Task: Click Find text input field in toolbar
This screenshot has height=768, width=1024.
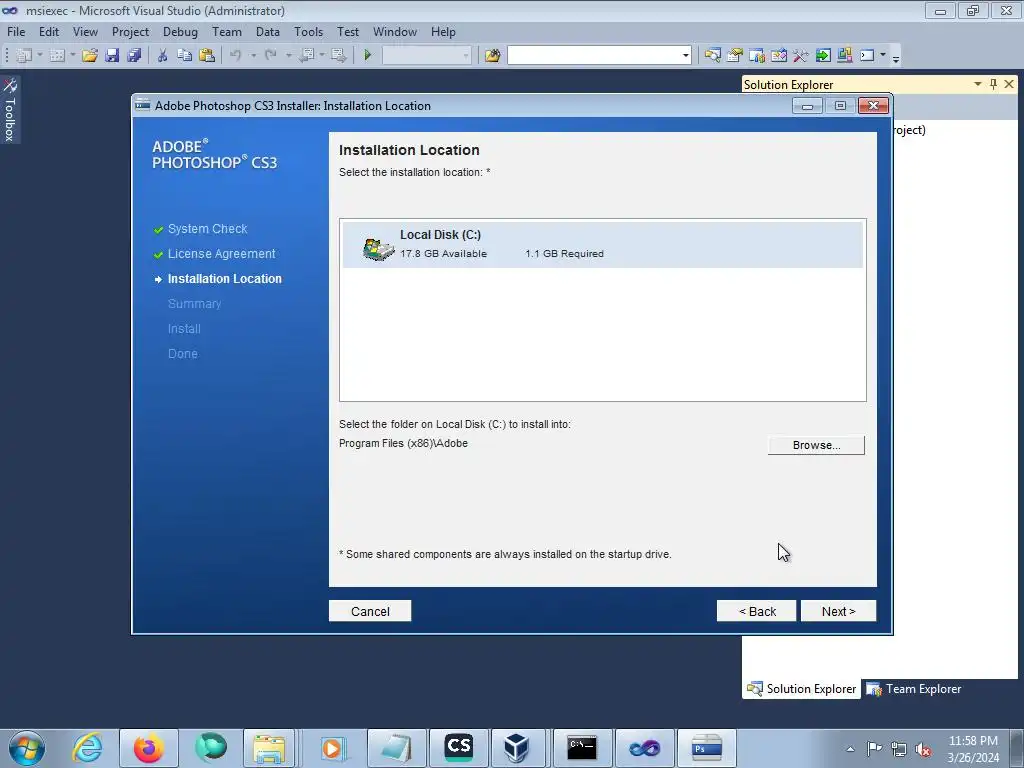Action: coord(594,56)
